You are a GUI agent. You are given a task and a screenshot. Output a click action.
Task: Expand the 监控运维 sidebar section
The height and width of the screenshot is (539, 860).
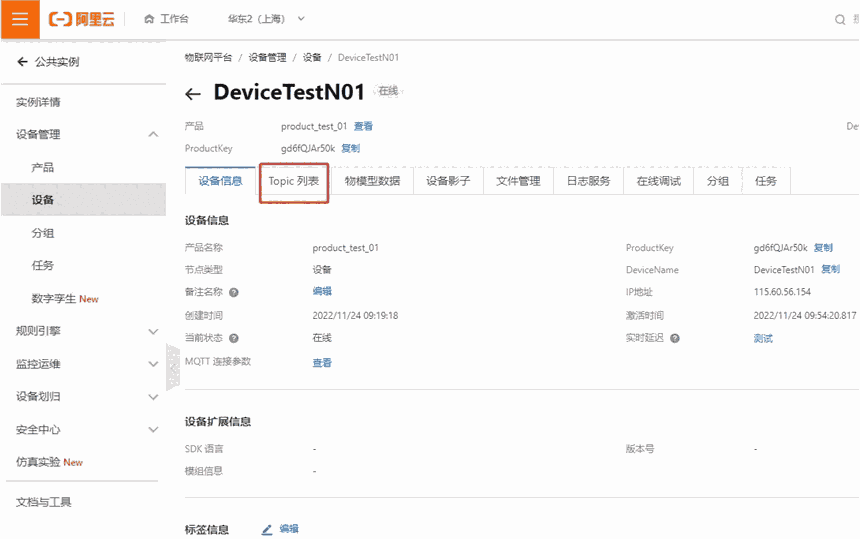[153, 364]
